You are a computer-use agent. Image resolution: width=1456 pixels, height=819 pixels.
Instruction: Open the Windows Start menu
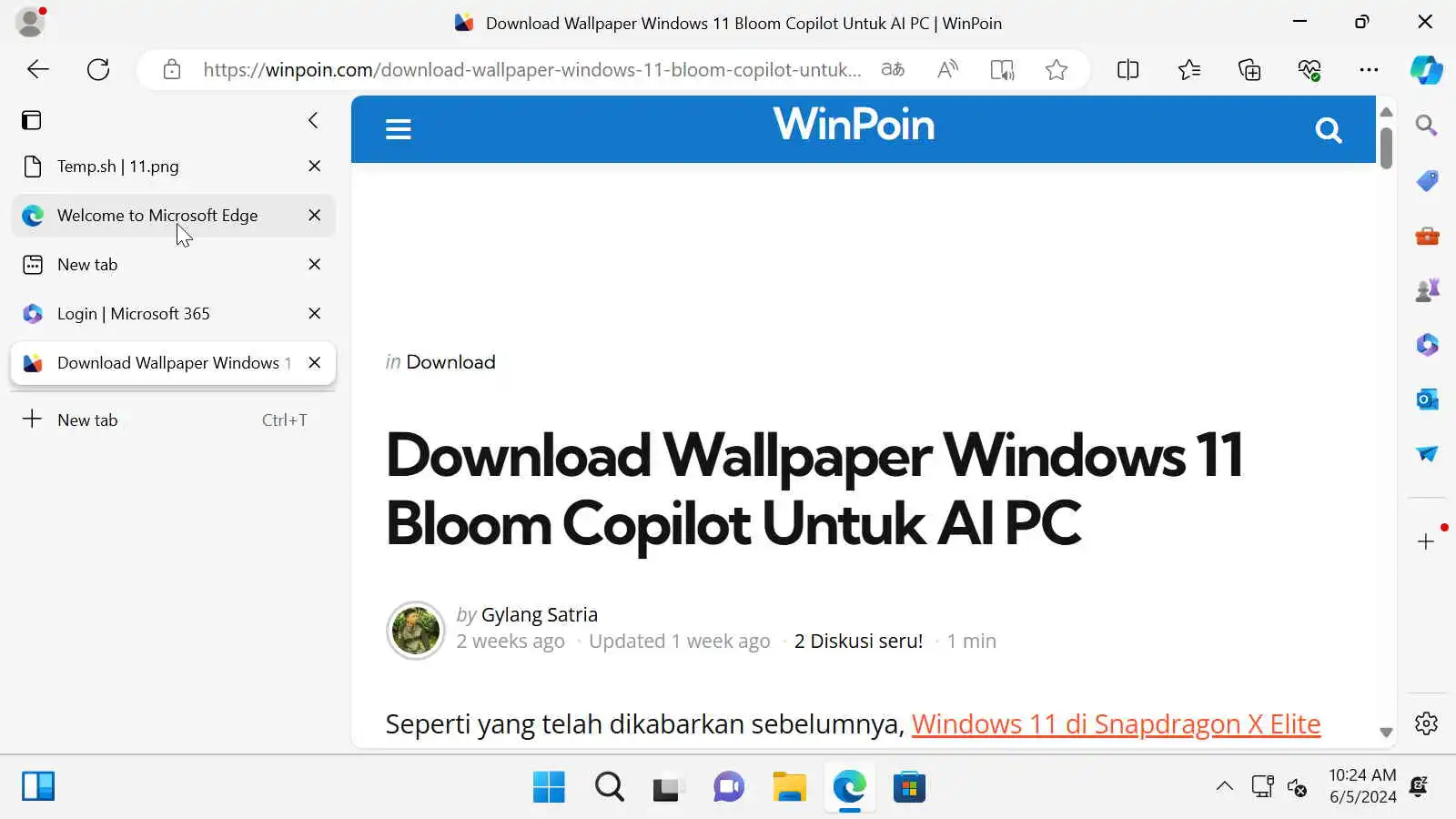[549, 787]
